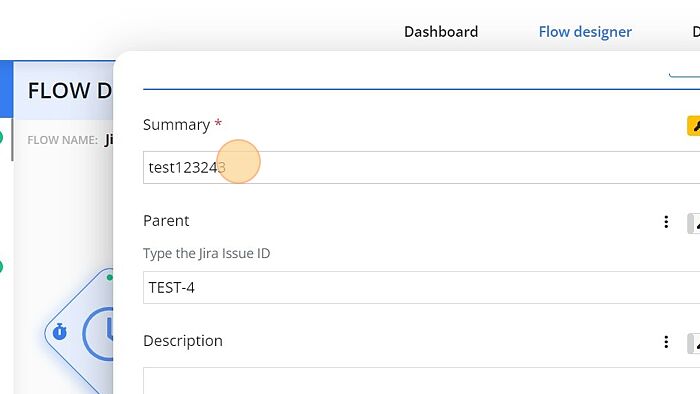
Task: Click the yellow wrench icon beside Summary
Action: [x=694, y=126]
